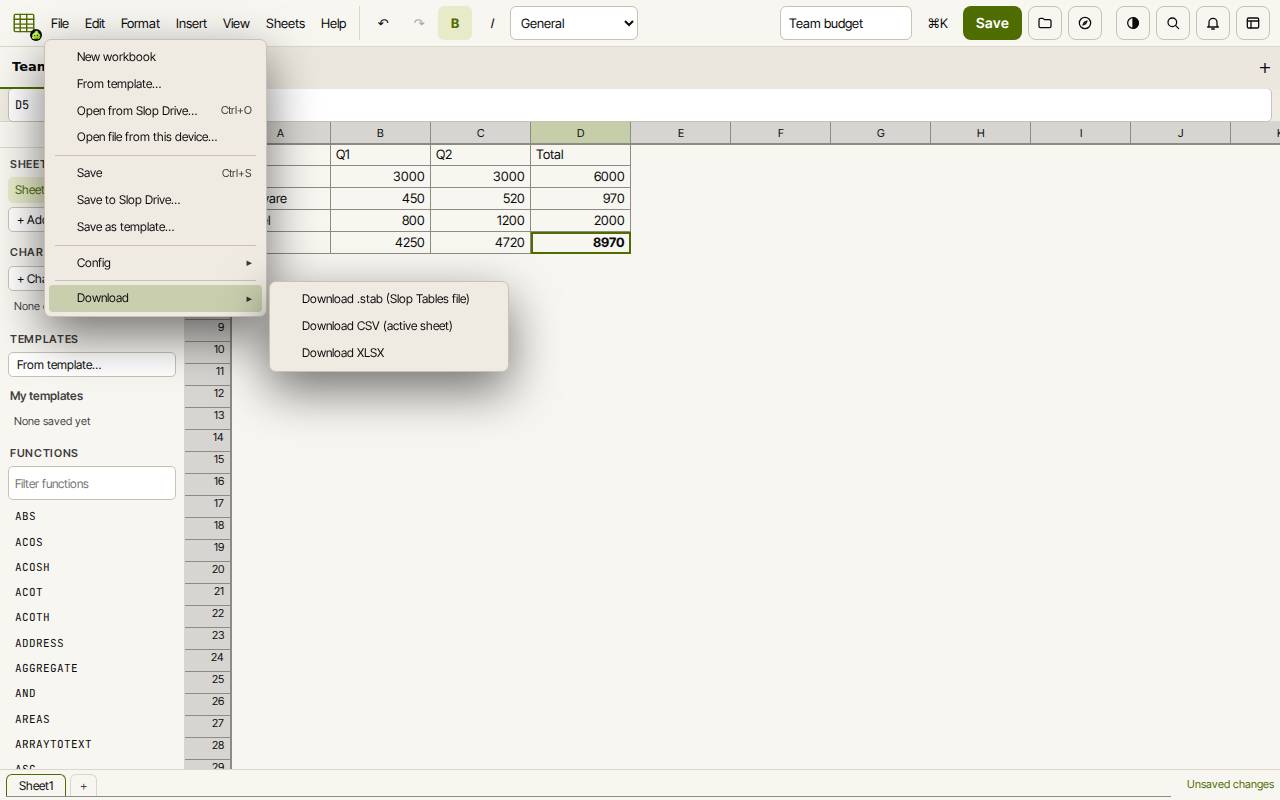Viewport: 1280px width, 800px height.
Task: Choose Save to Slop Drive... entry
Action: (155, 200)
